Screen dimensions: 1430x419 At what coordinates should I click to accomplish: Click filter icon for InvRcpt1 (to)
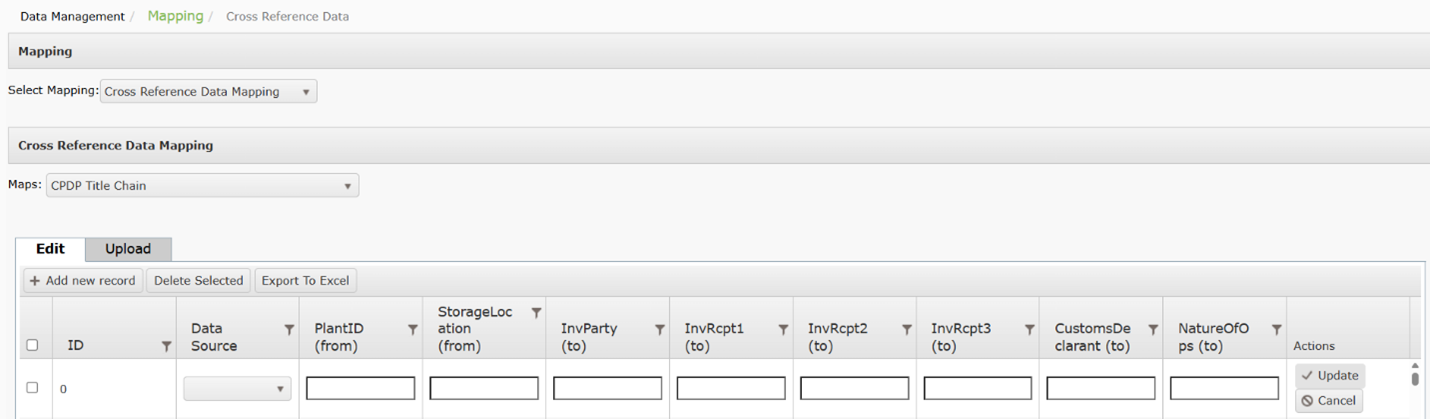pyautogui.click(x=783, y=329)
